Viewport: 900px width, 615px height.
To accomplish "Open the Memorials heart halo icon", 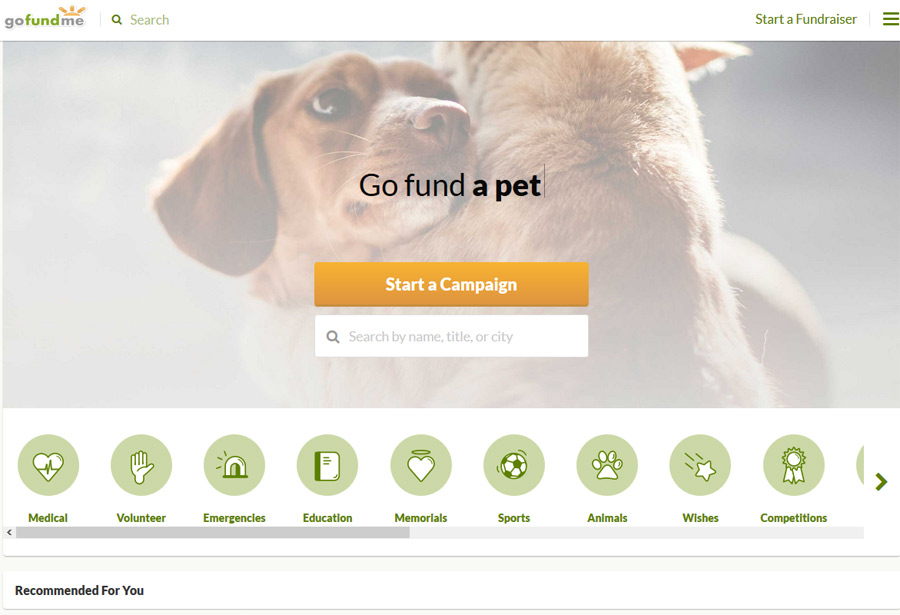I will coord(421,465).
